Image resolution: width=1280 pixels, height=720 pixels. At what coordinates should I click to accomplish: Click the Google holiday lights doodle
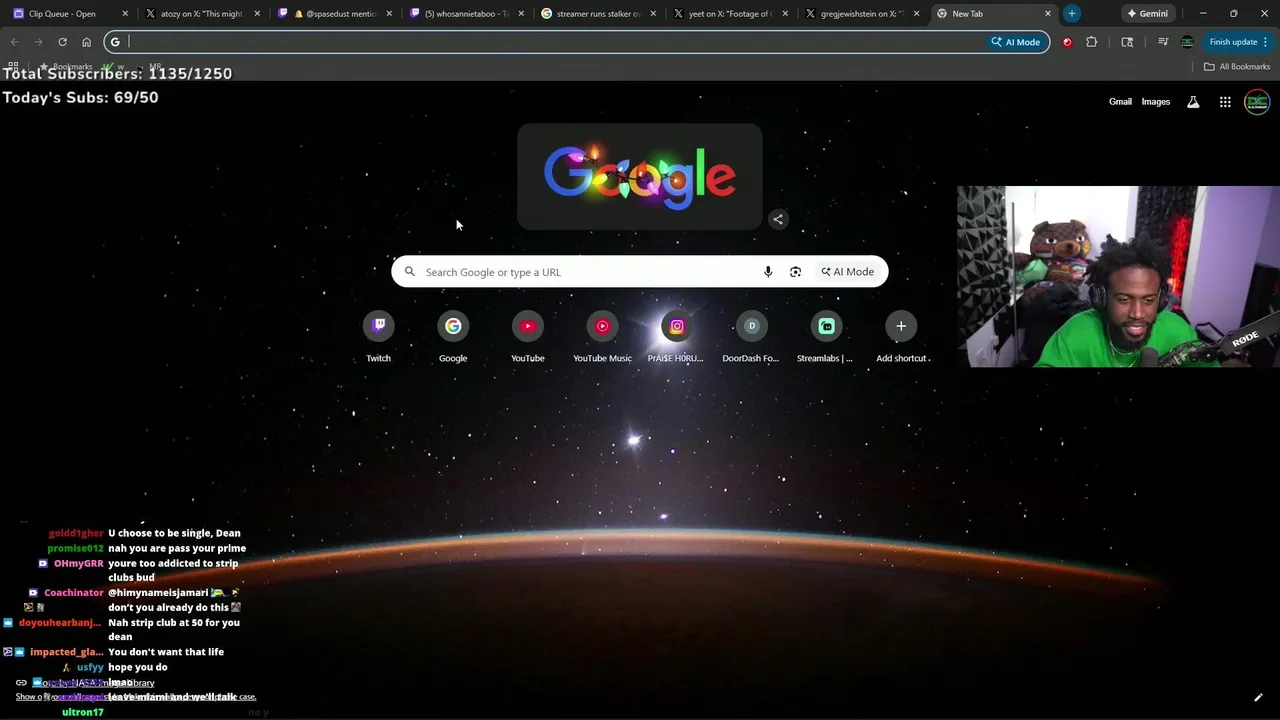tap(640, 177)
